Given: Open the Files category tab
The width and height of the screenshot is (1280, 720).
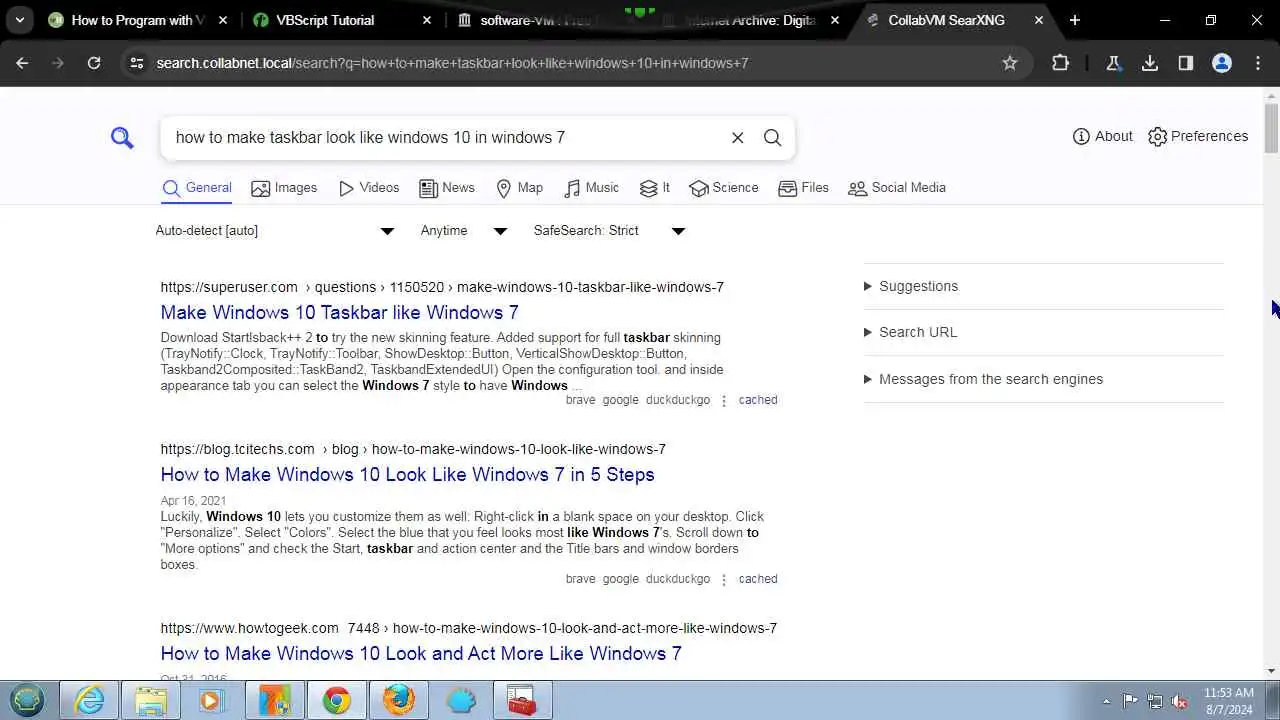Looking at the screenshot, I should [x=804, y=187].
